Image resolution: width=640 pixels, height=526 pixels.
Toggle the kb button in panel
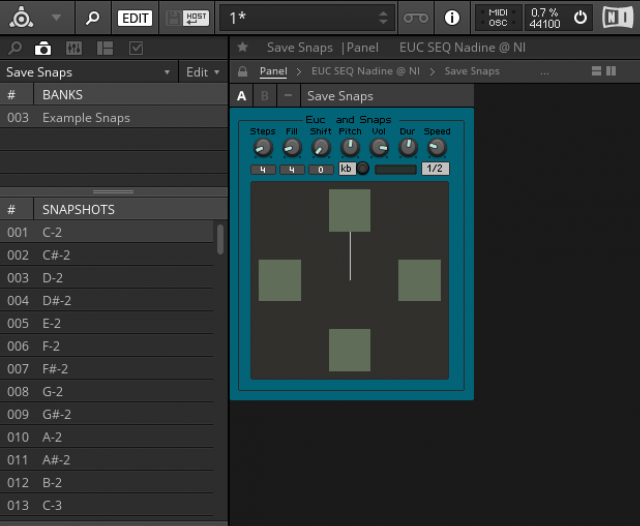346,168
